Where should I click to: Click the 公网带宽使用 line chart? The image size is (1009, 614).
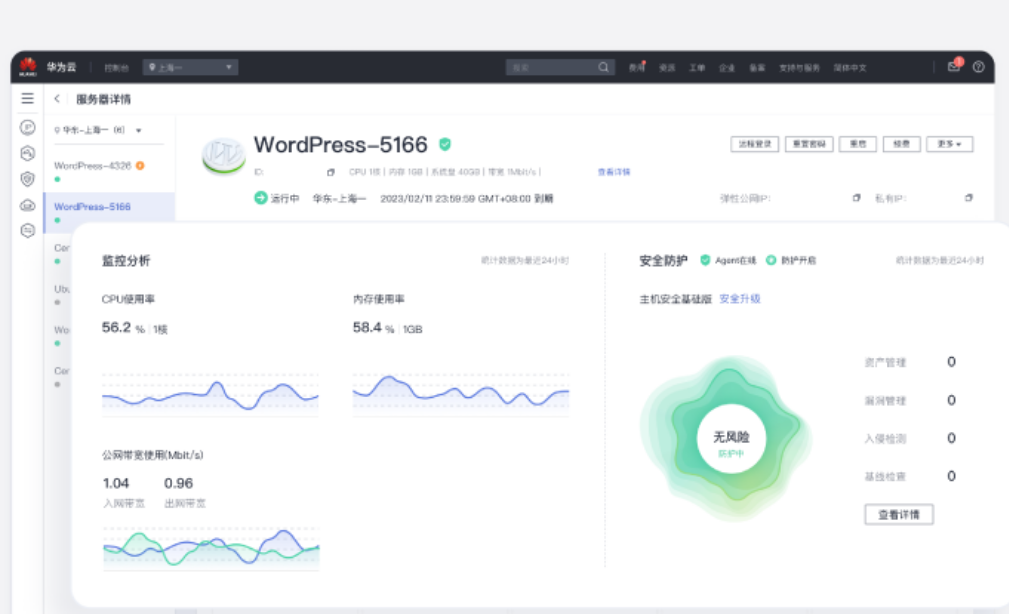(211, 548)
